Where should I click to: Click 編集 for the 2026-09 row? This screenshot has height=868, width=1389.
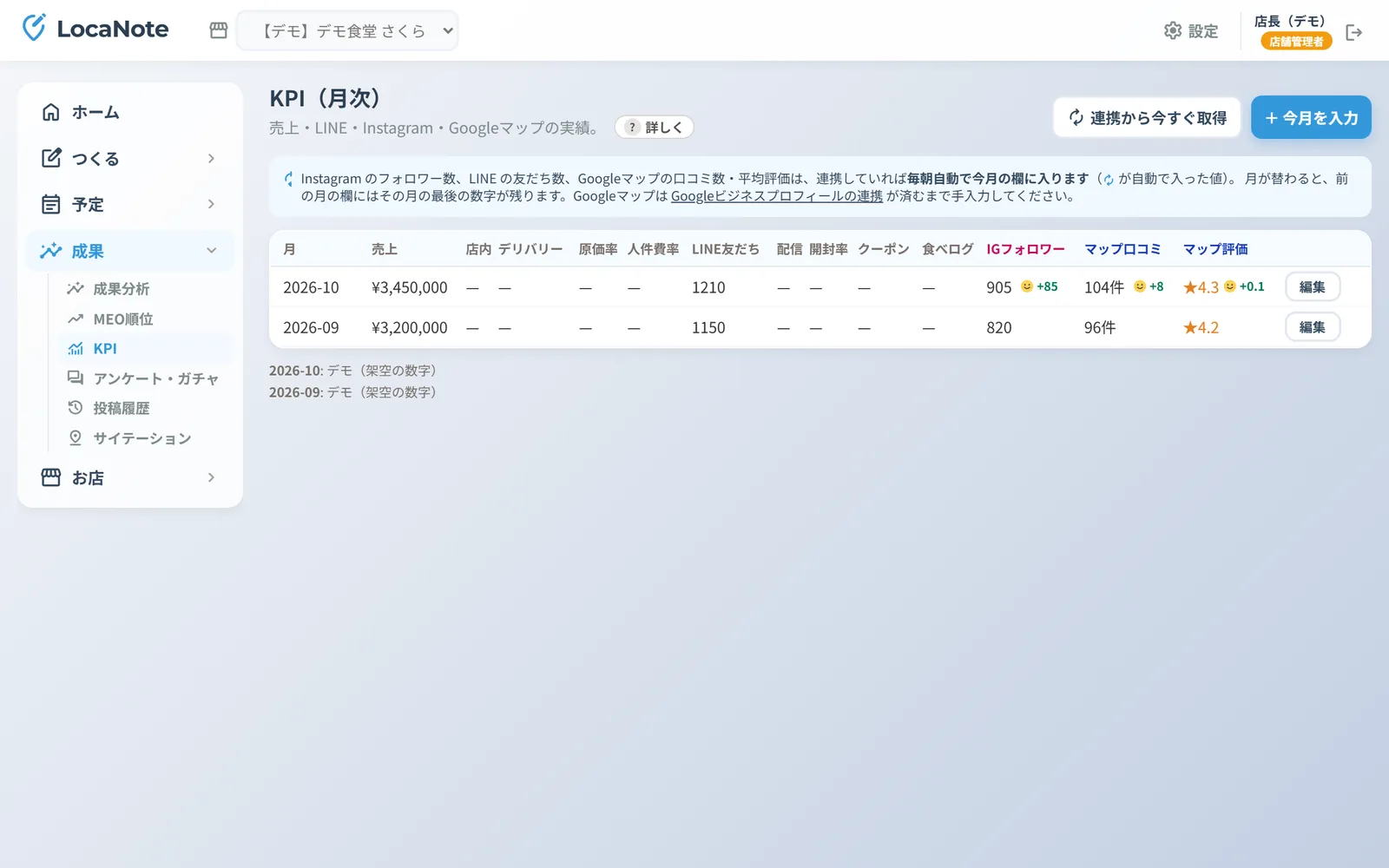click(1313, 327)
